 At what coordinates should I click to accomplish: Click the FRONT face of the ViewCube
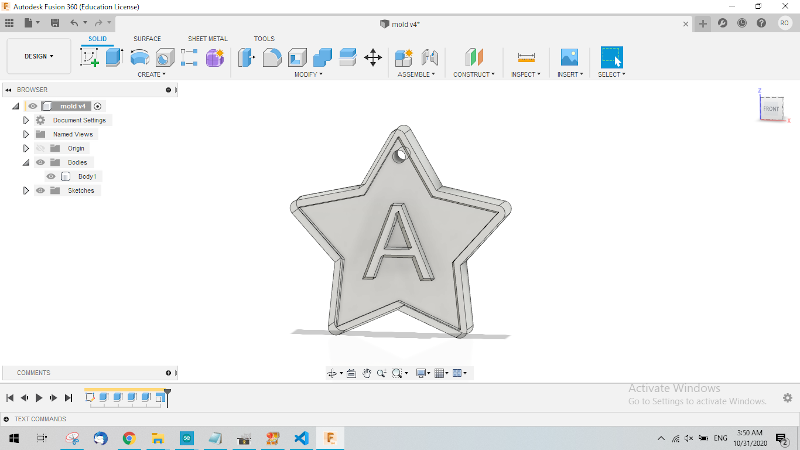[771, 109]
